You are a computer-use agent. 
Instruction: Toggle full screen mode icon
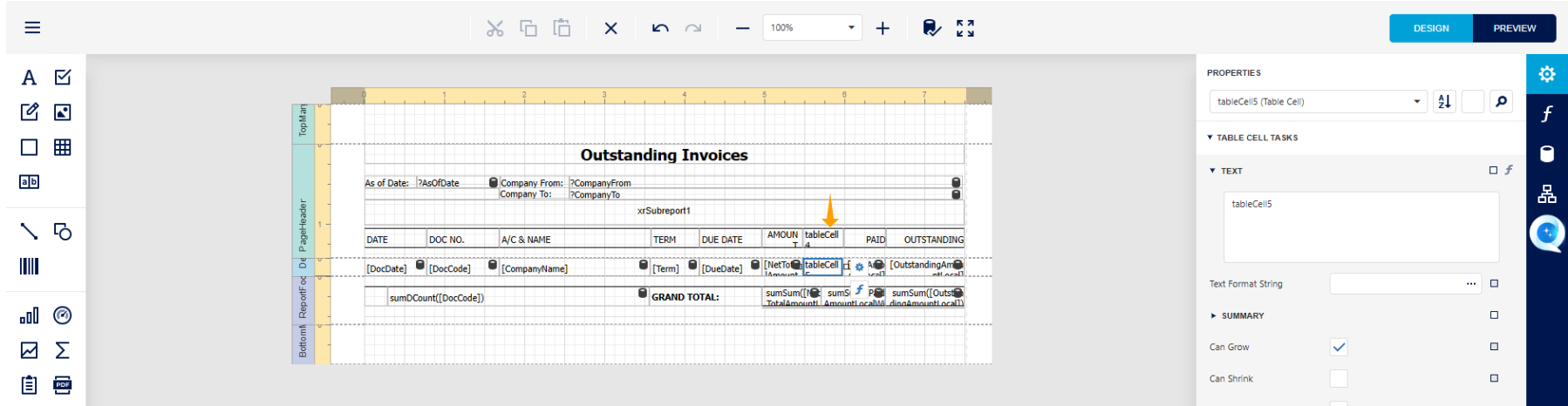pos(965,29)
